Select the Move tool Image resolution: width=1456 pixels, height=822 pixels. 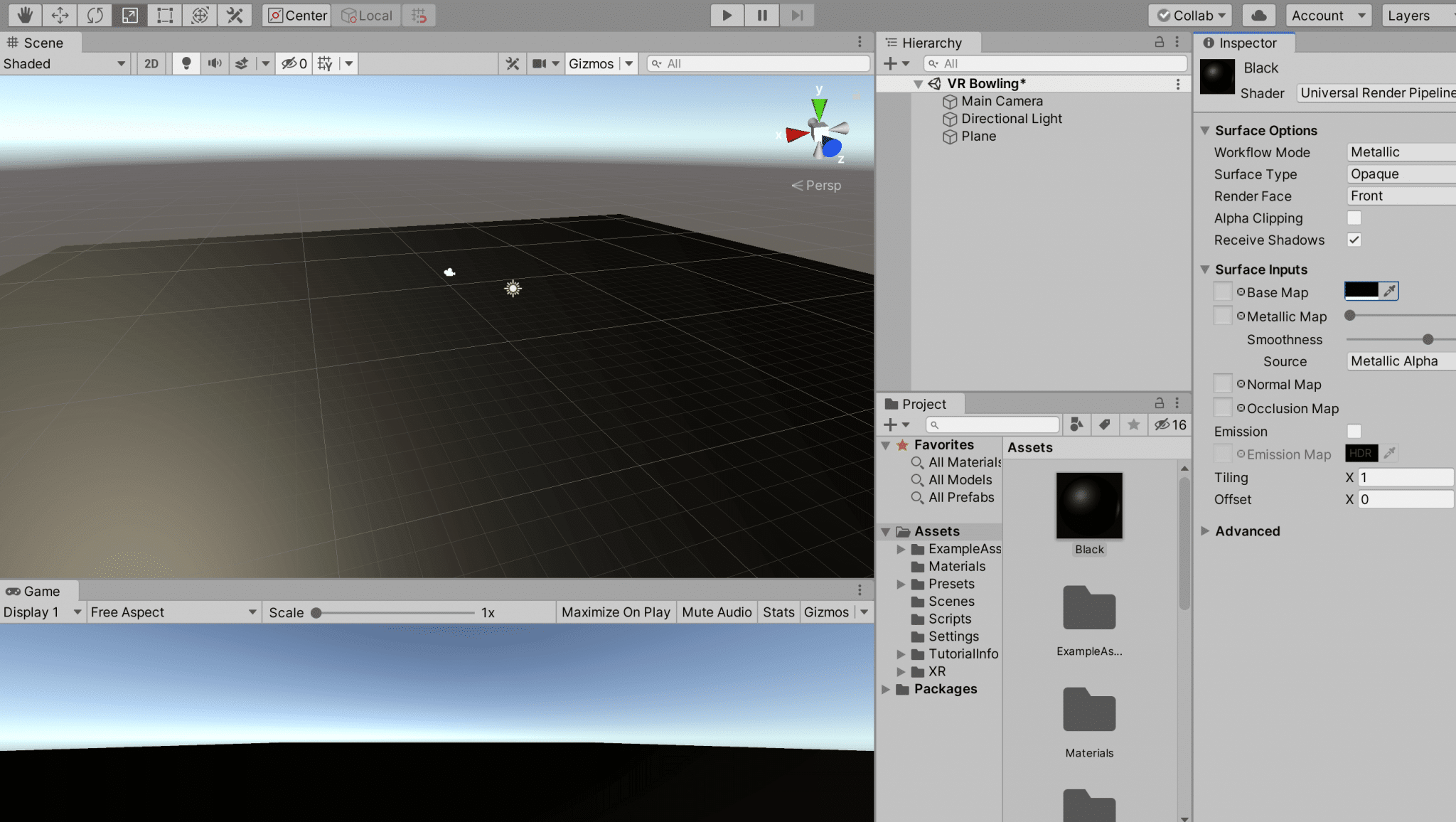[59, 15]
